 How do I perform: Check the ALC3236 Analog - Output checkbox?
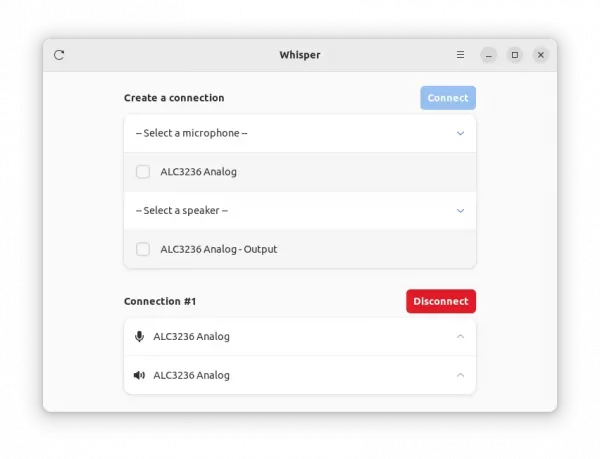pos(143,249)
